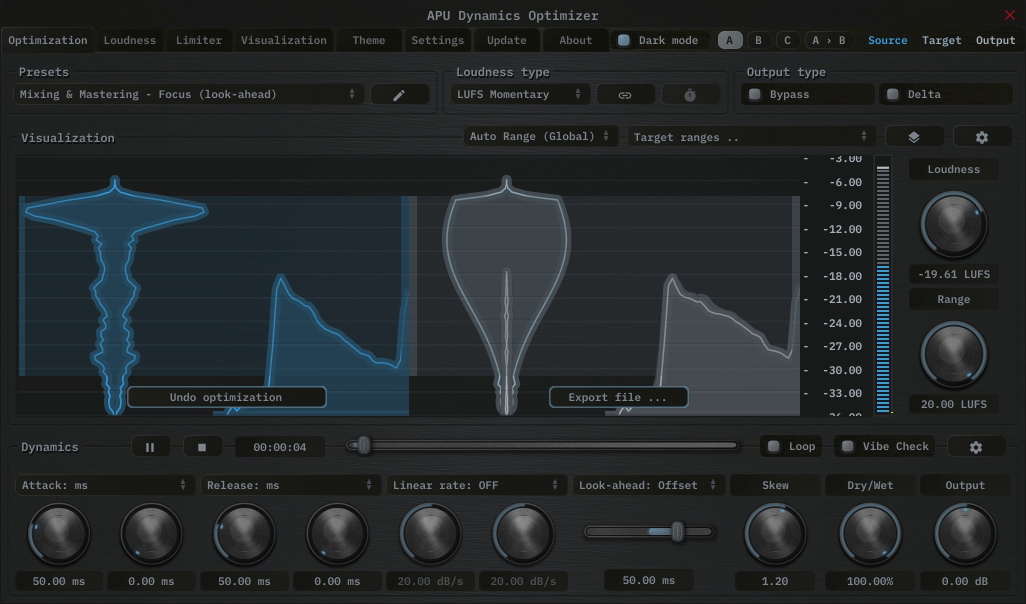Viewport: 1026px width, 604px height.
Task: Click the Export file button
Action: (x=618, y=397)
